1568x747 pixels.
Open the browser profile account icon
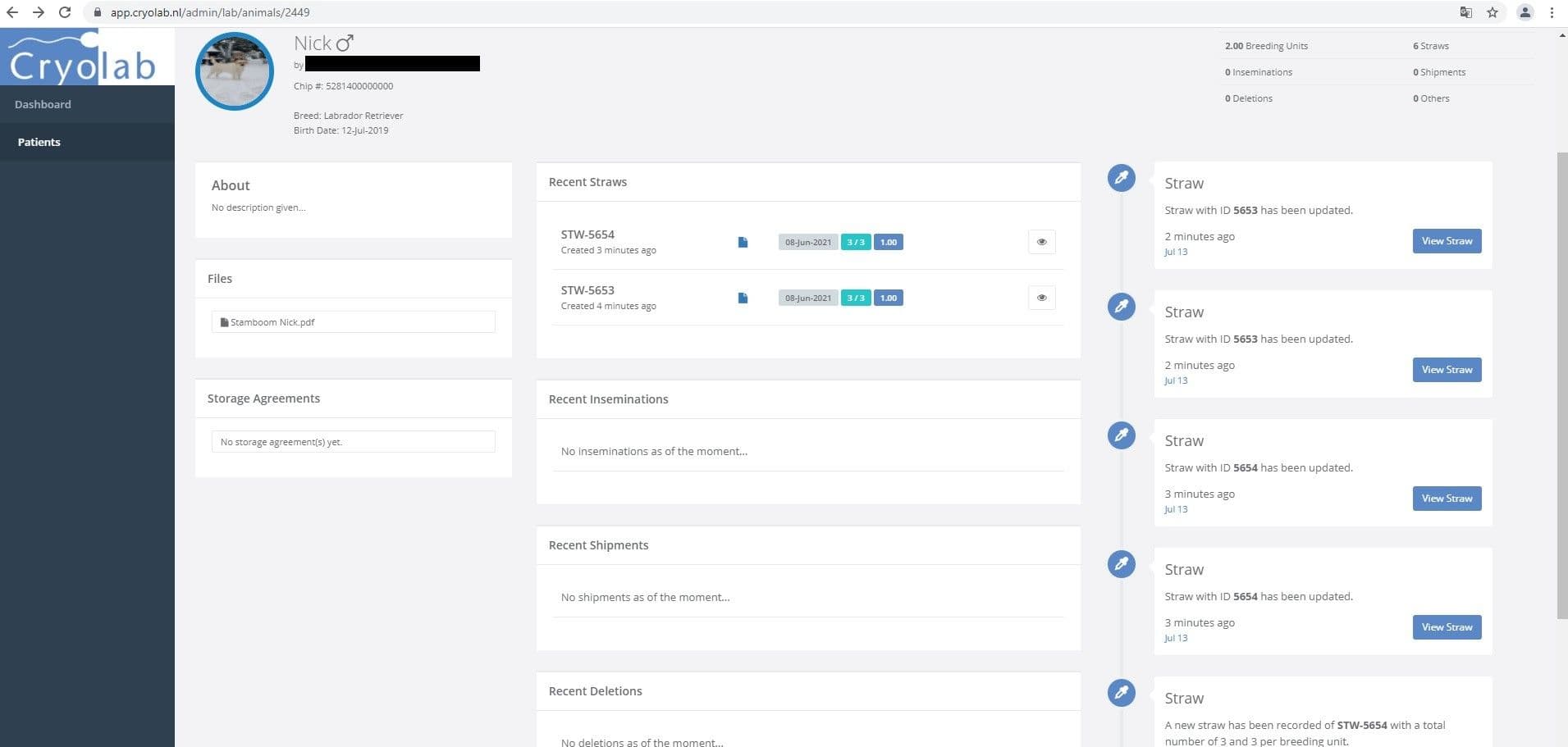1525,12
